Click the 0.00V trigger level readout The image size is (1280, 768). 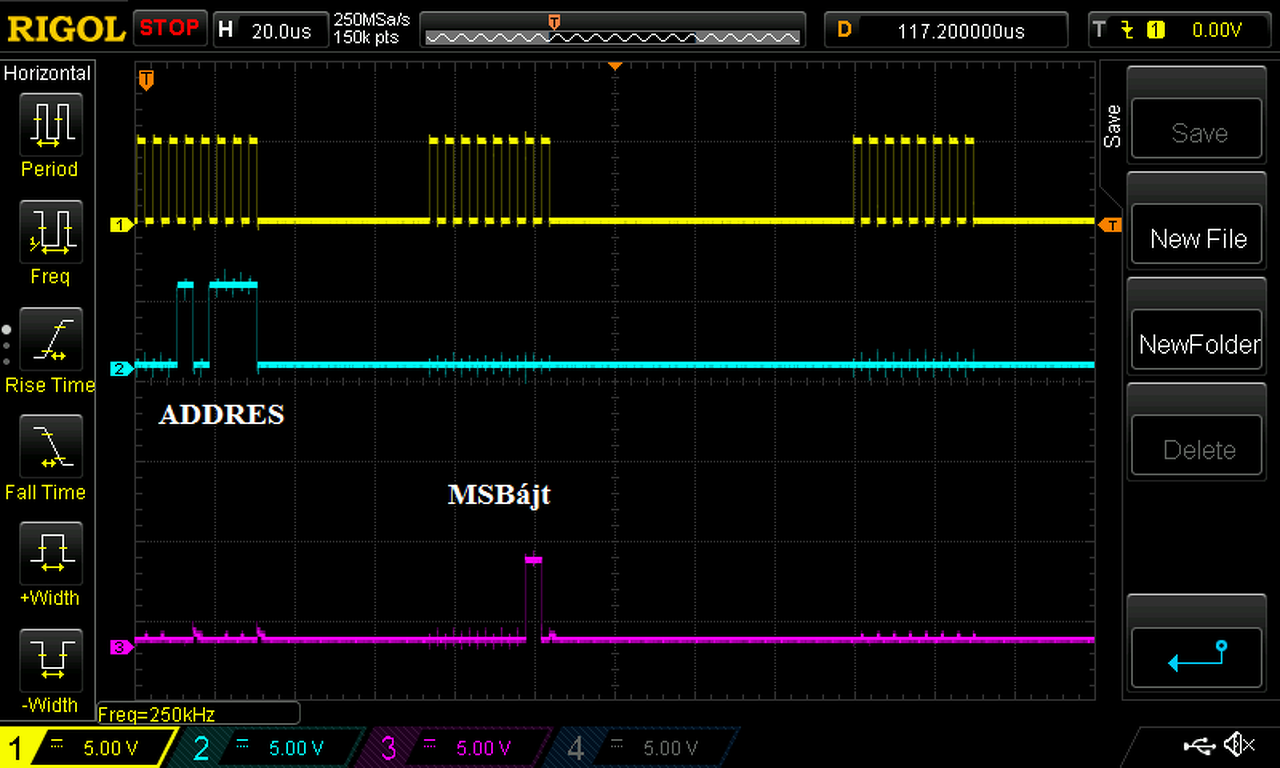click(x=1216, y=30)
